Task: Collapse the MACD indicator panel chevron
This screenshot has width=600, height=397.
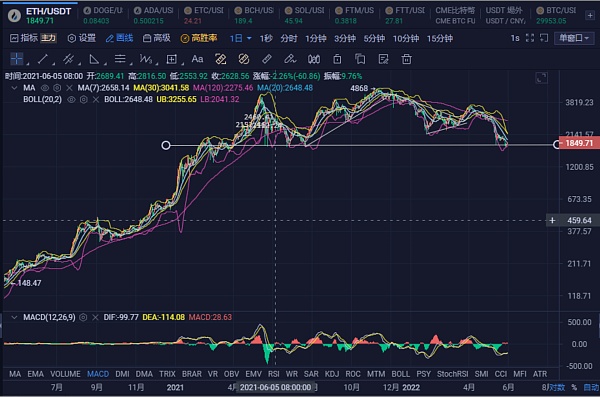Action: [14, 317]
